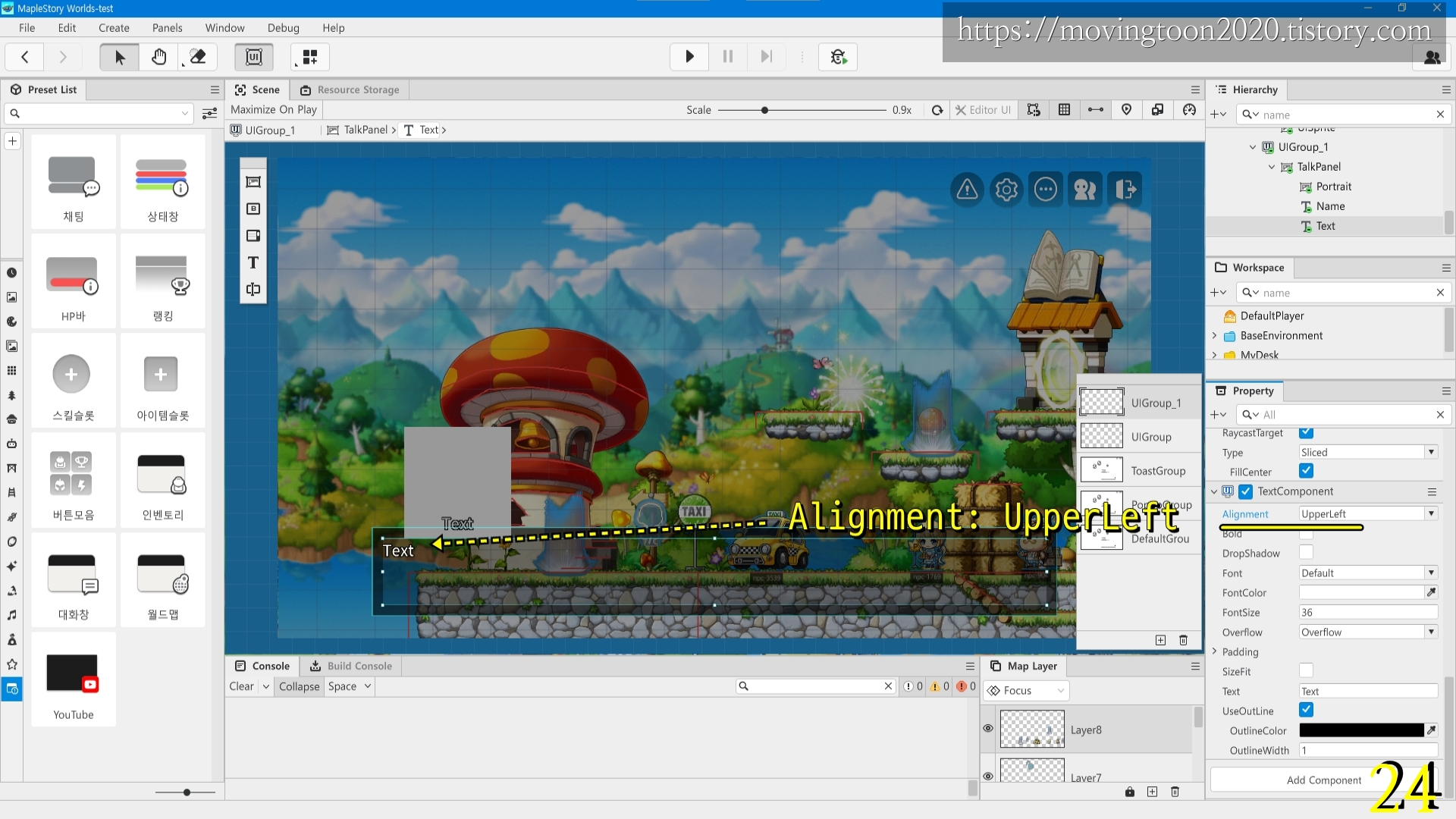Reset the scene scale
1456x819 pixels.
pyautogui.click(x=937, y=110)
